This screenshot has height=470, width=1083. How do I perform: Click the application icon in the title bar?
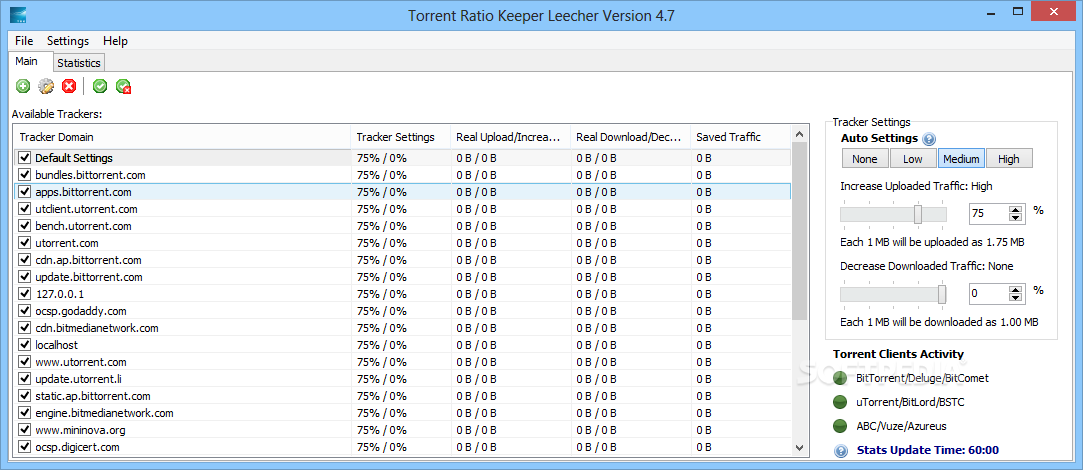[x=19, y=15]
